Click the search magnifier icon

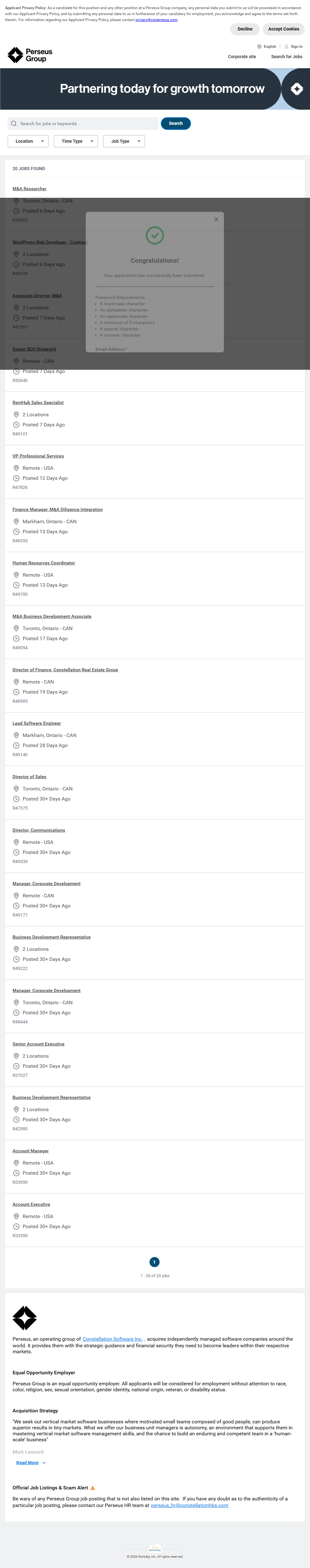[14, 124]
